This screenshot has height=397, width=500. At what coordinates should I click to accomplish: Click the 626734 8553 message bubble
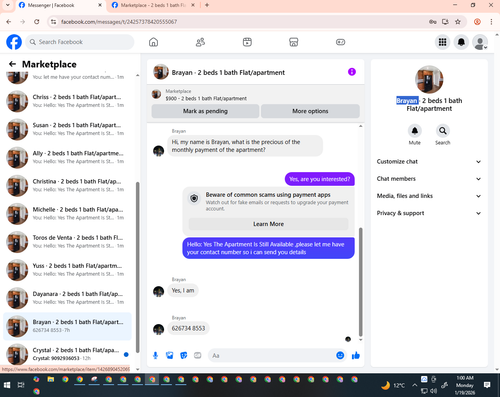click(x=188, y=328)
